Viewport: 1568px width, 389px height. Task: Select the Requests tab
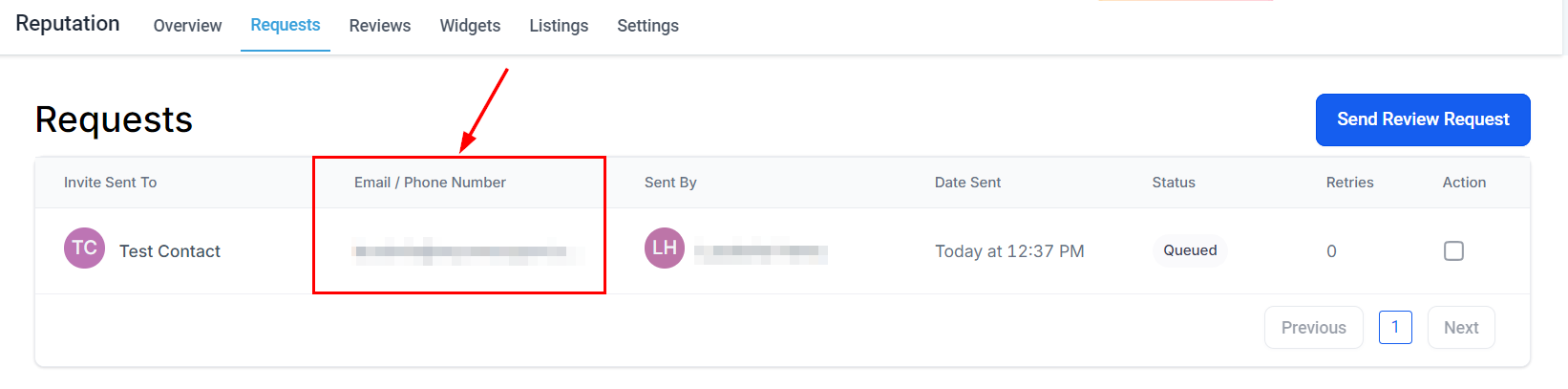click(286, 25)
